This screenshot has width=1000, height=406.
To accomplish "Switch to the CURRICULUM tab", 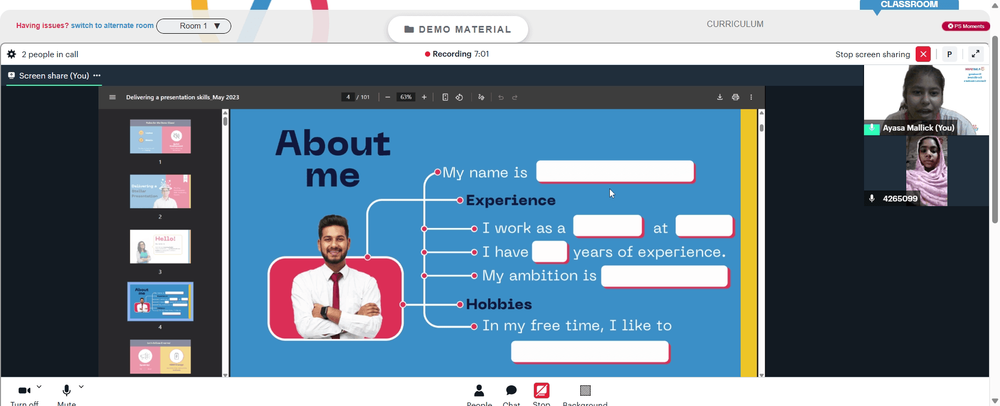I will click(x=735, y=24).
